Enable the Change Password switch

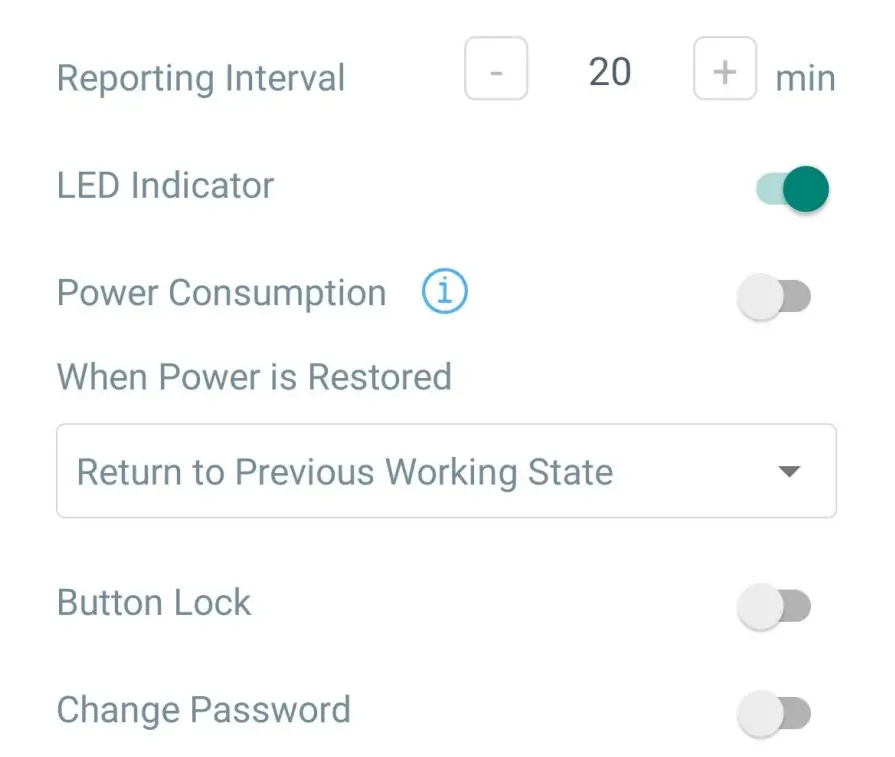pos(776,710)
